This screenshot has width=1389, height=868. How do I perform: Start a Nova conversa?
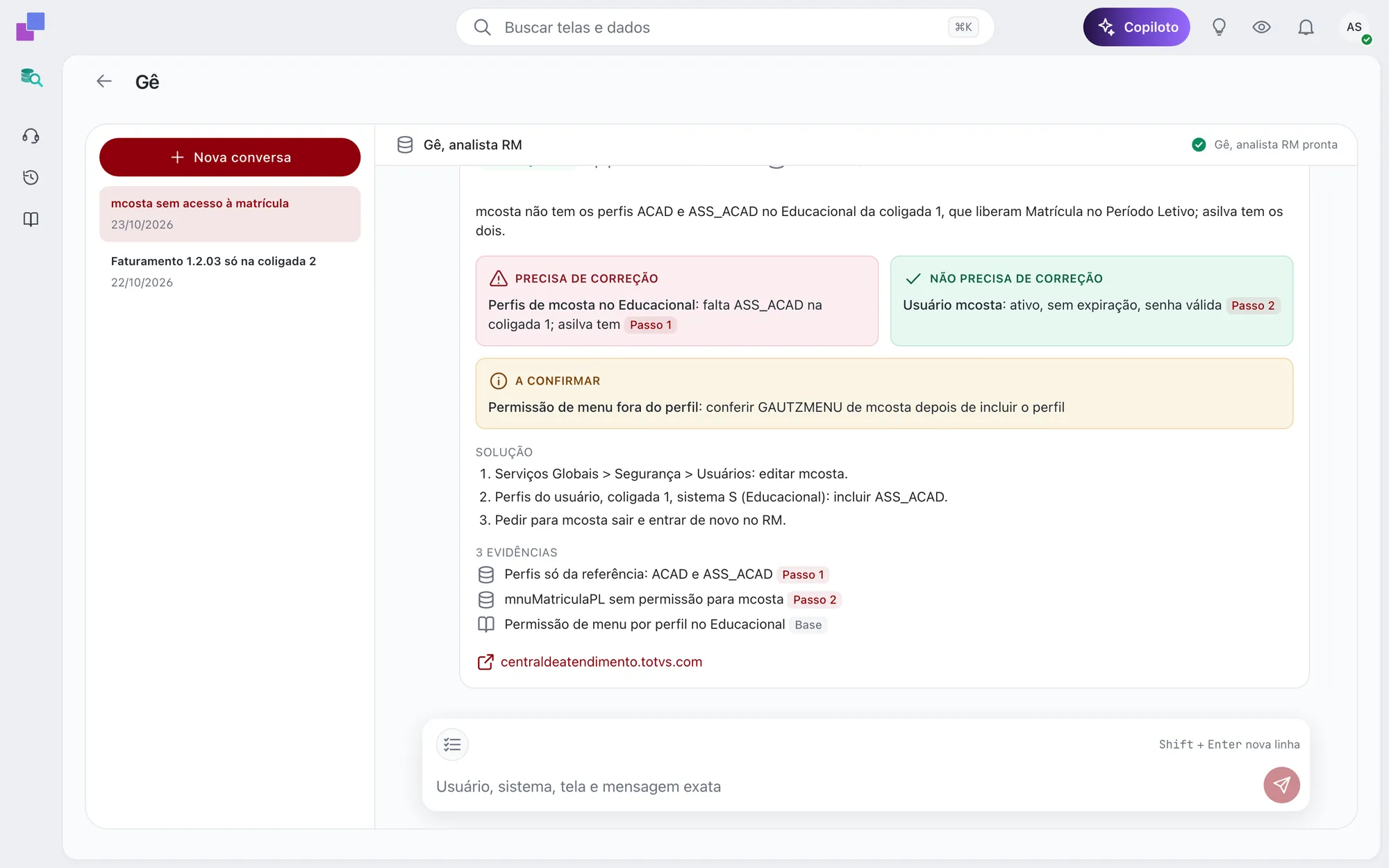(230, 157)
